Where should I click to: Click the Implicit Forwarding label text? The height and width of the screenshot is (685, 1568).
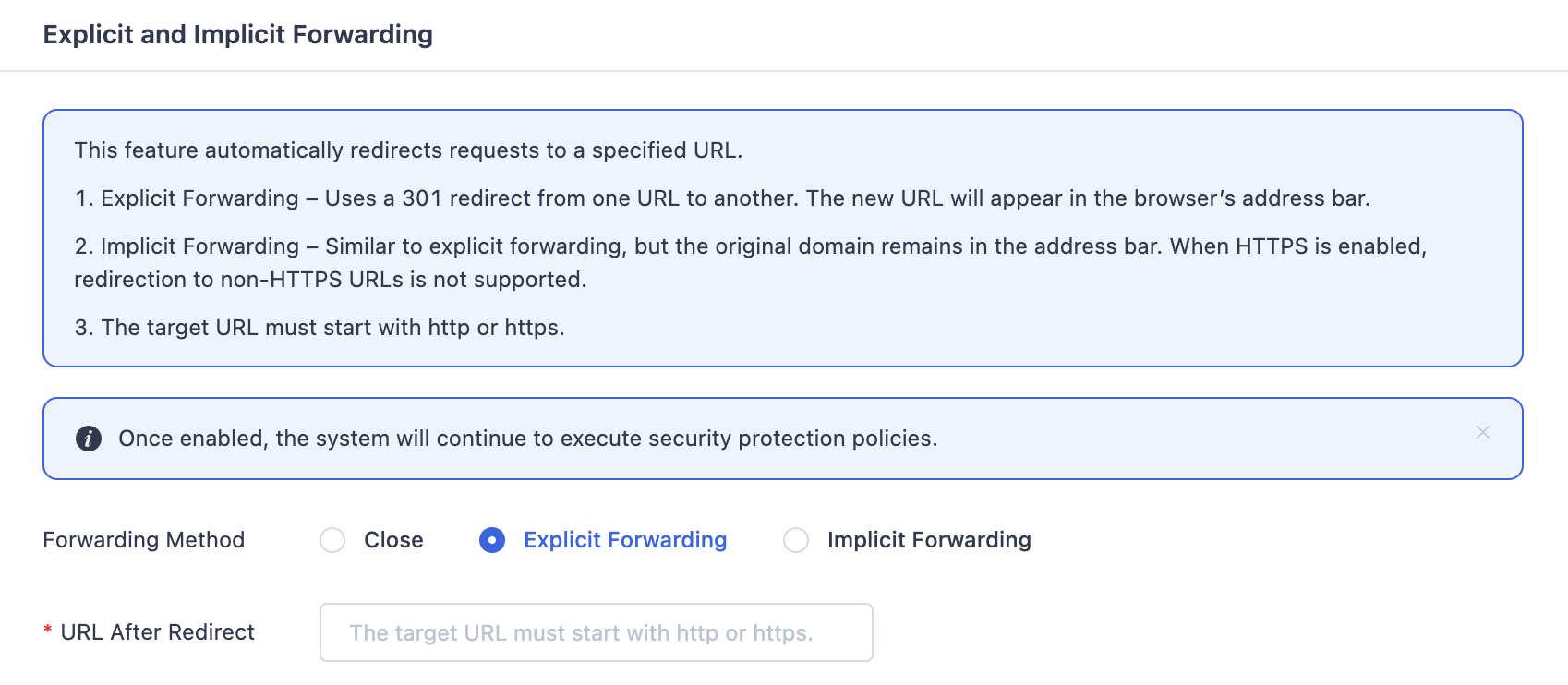coord(929,540)
